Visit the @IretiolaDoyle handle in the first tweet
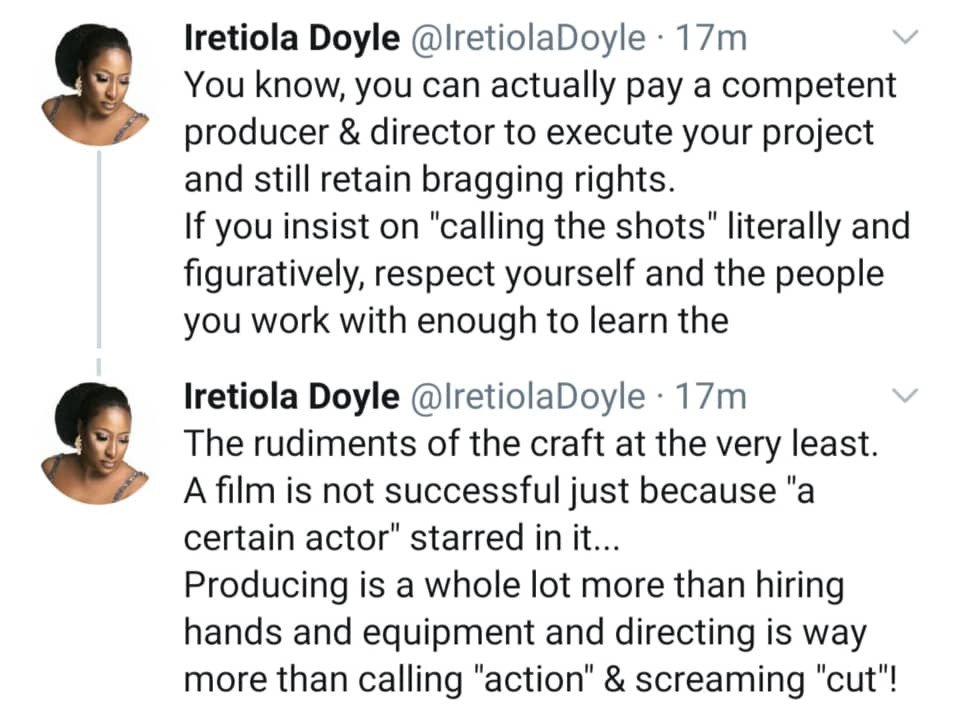Viewport: 960px width, 704px height. coord(528,39)
